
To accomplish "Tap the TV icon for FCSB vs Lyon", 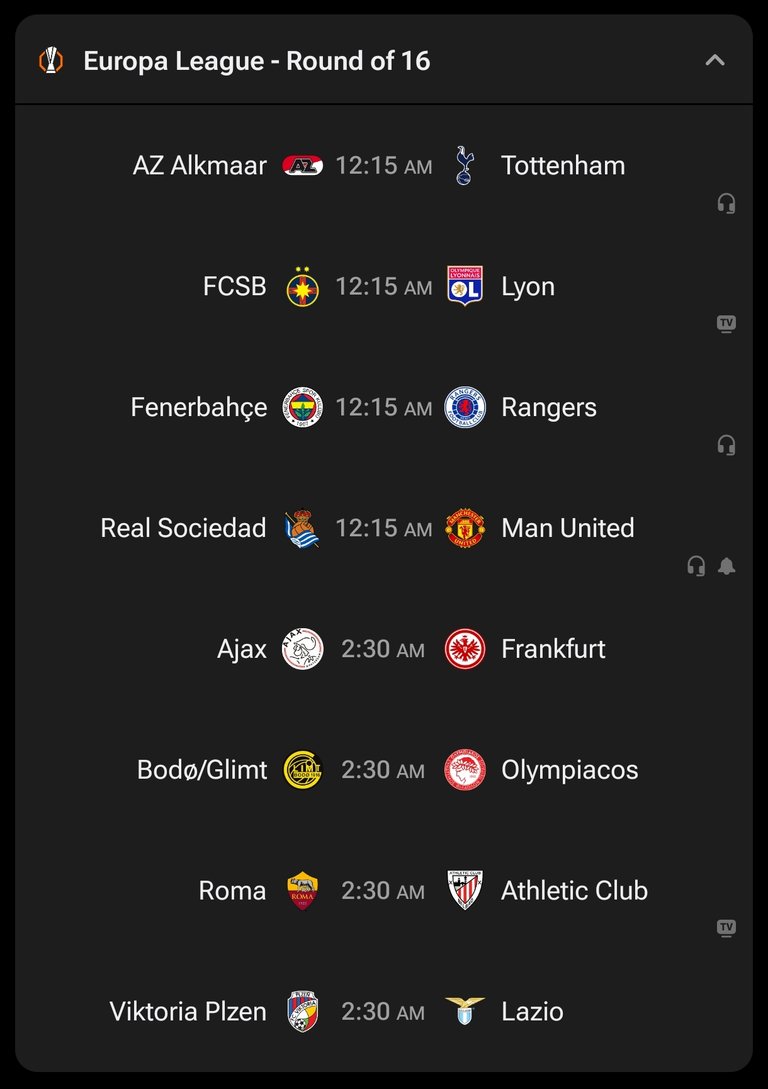I will pos(726,324).
